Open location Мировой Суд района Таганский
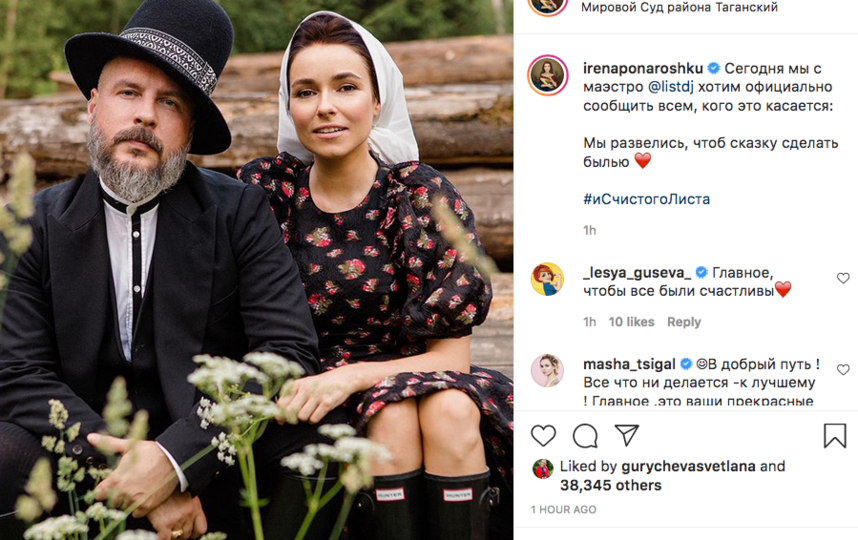The image size is (858, 540). (x=680, y=8)
